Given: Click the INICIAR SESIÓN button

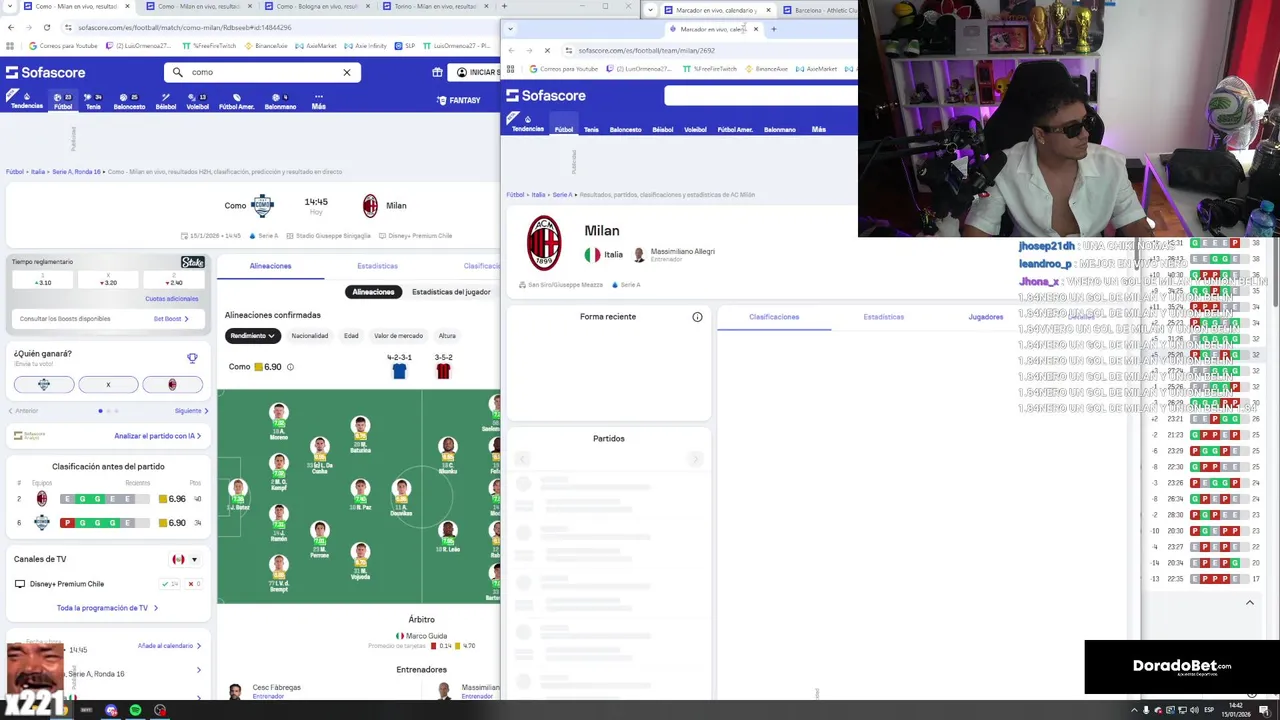Looking at the screenshot, I should (x=474, y=72).
